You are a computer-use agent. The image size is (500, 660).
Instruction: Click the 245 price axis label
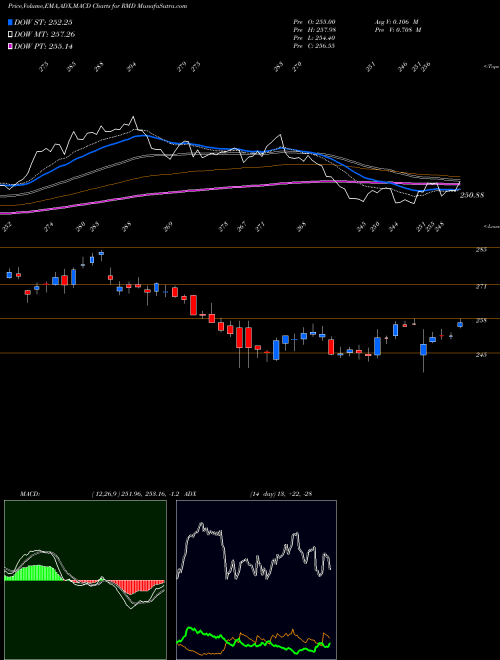[481, 355]
